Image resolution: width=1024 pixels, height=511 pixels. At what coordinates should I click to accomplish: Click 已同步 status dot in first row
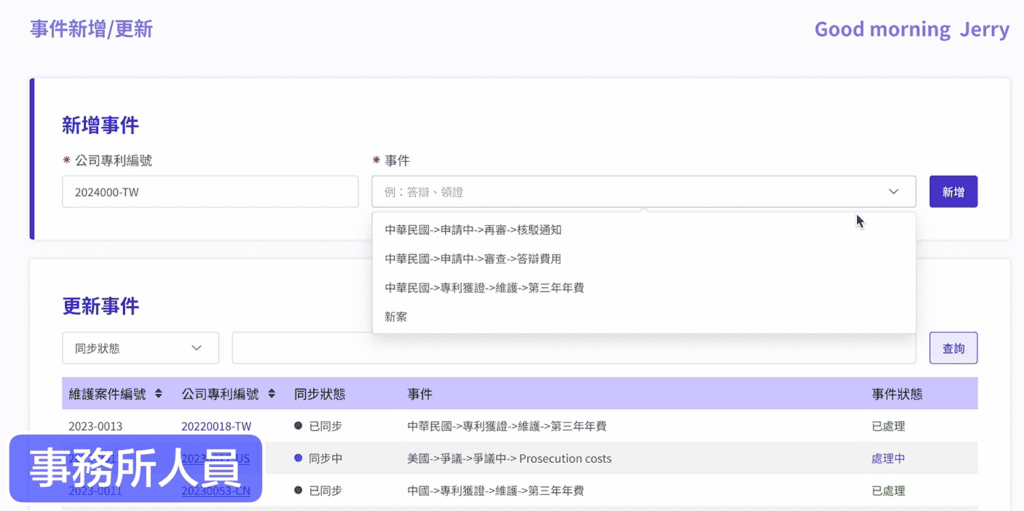click(298, 426)
